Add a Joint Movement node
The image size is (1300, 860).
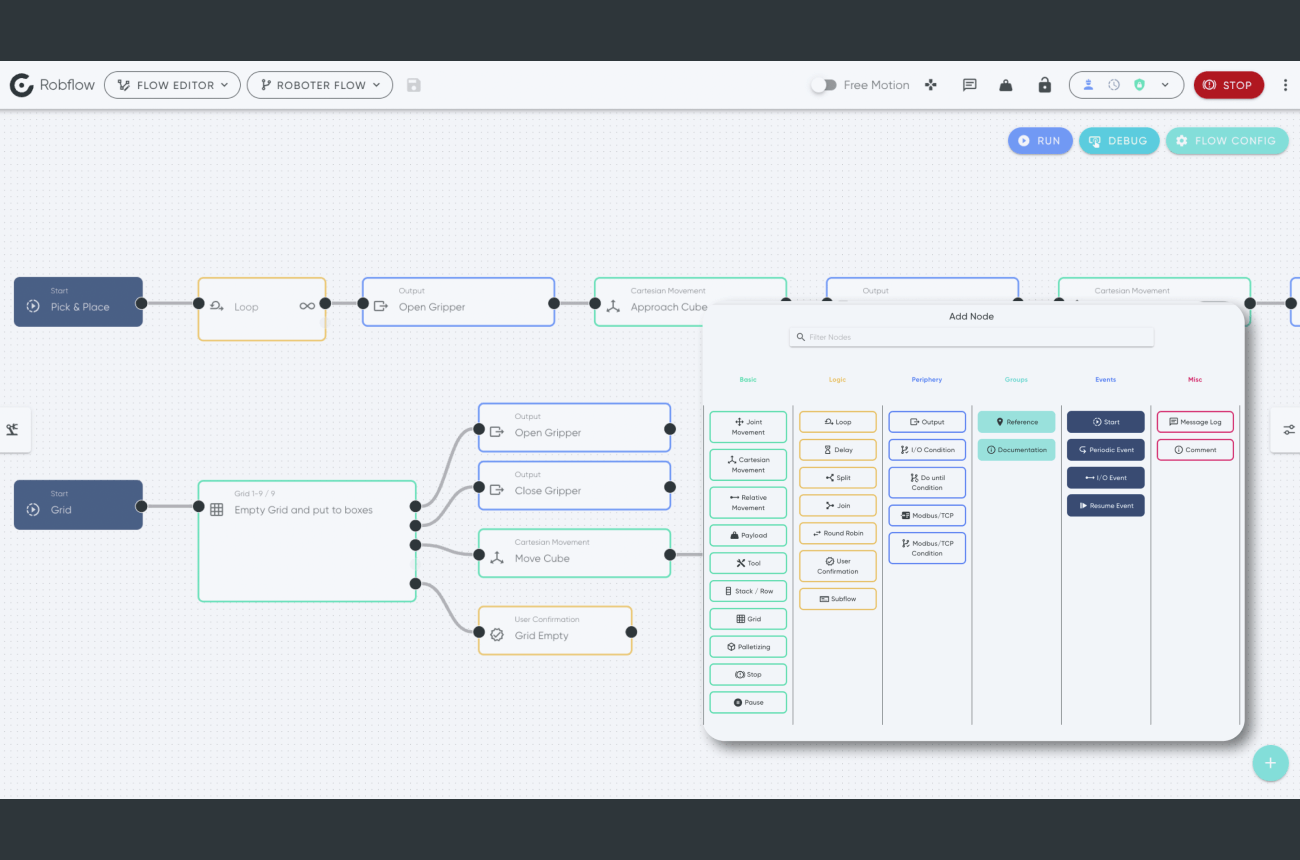pyautogui.click(x=748, y=426)
